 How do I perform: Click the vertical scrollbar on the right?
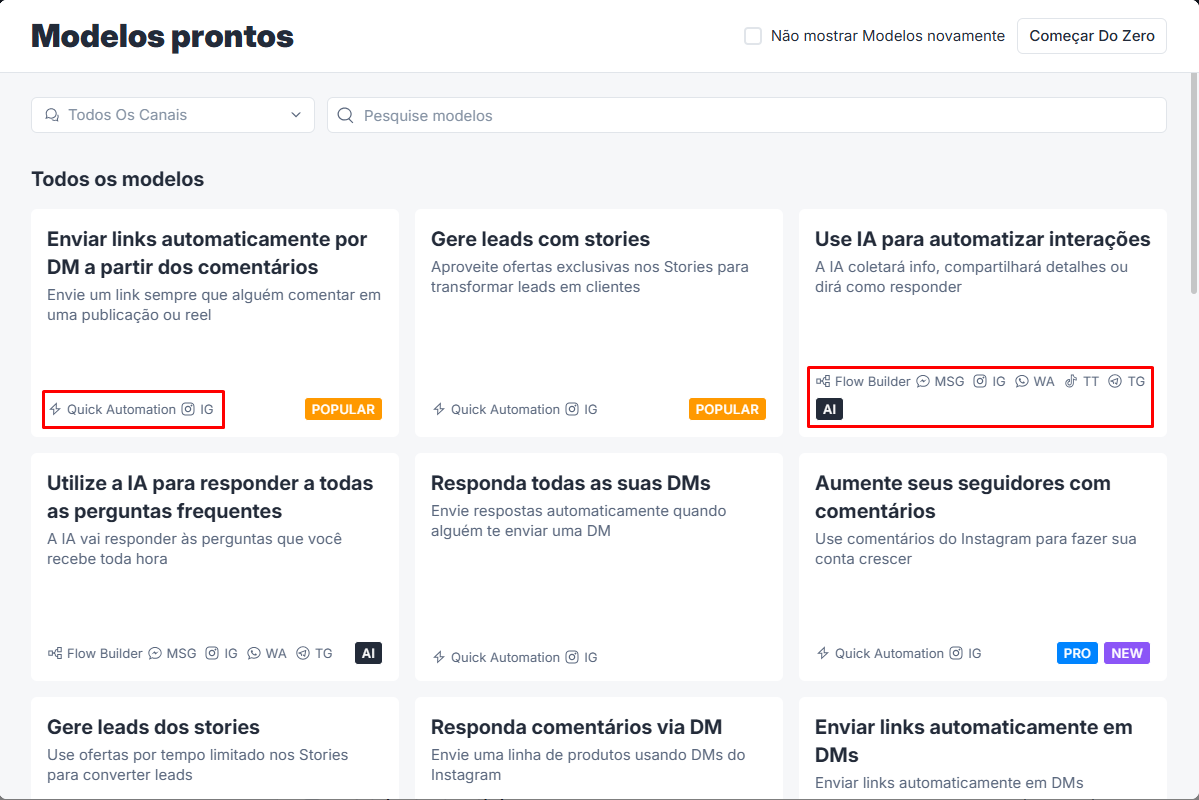click(1194, 184)
